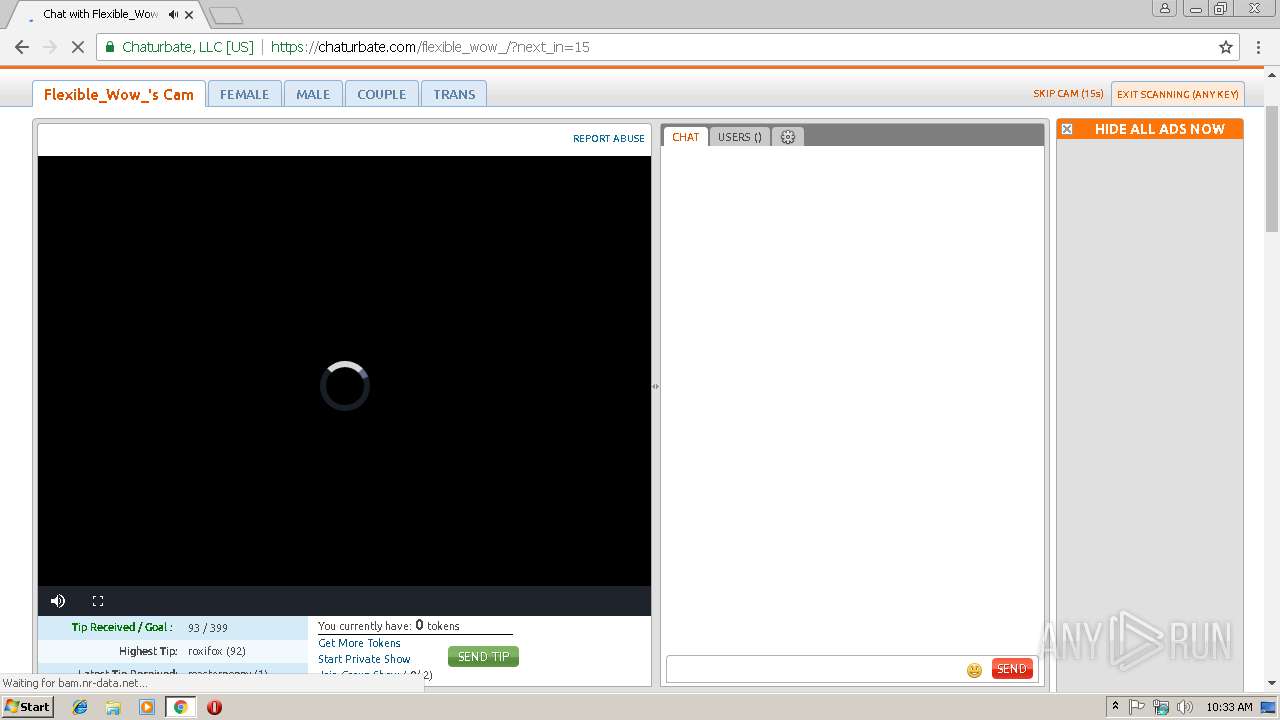Click the taskbar clock showing 10:33 AM
This screenshot has width=1280, height=720.
point(1229,707)
